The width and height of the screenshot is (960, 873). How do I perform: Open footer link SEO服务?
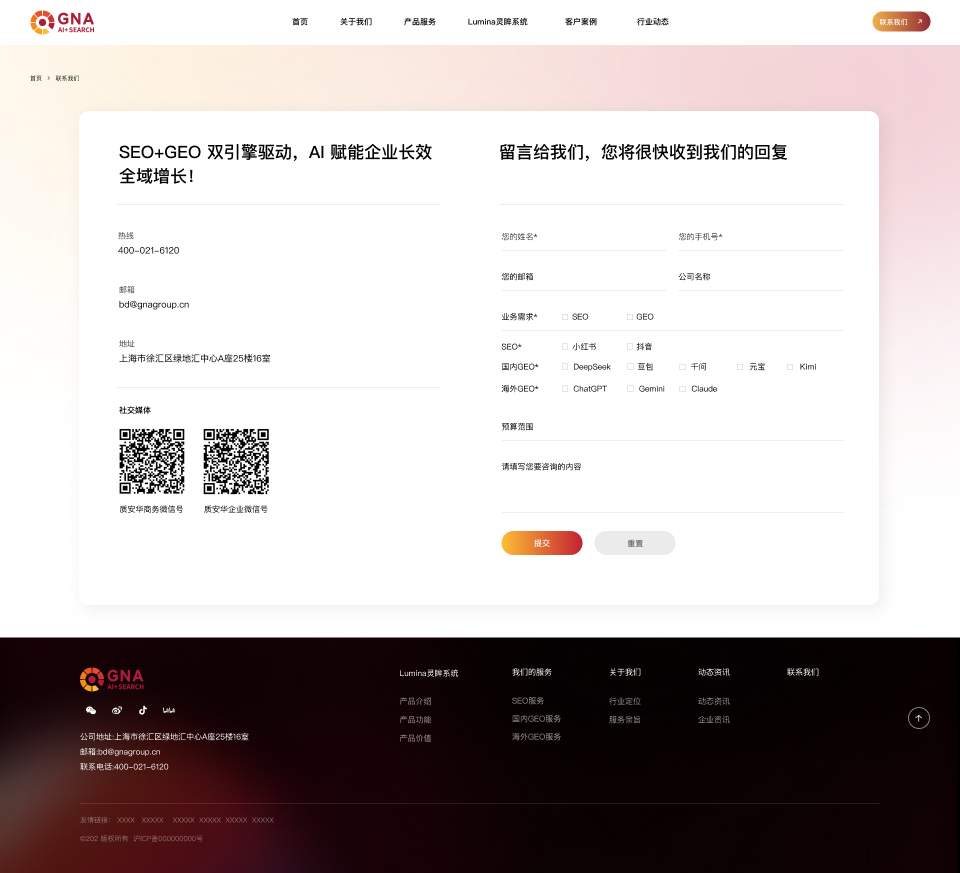tap(528, 701)
